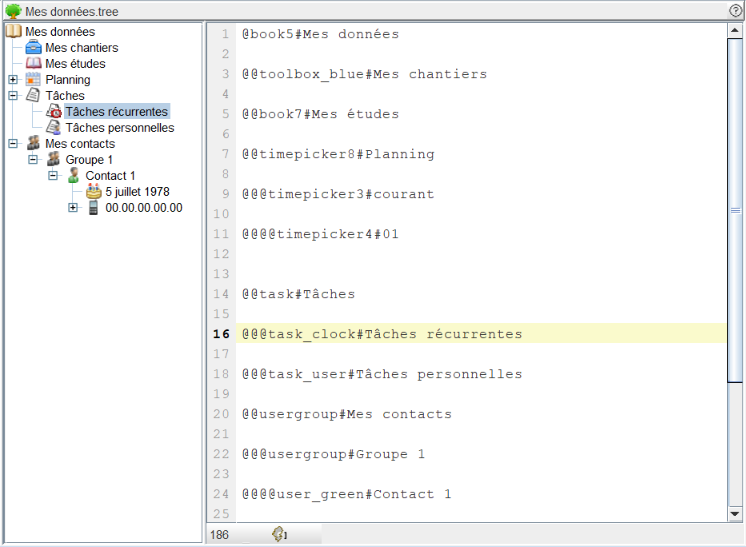Image resolution: width=746 pixels, height=547 pixels.
Task: Place cursor on '@@toolbox_blue#Mes chantiers' line
Action: point(364,74)
